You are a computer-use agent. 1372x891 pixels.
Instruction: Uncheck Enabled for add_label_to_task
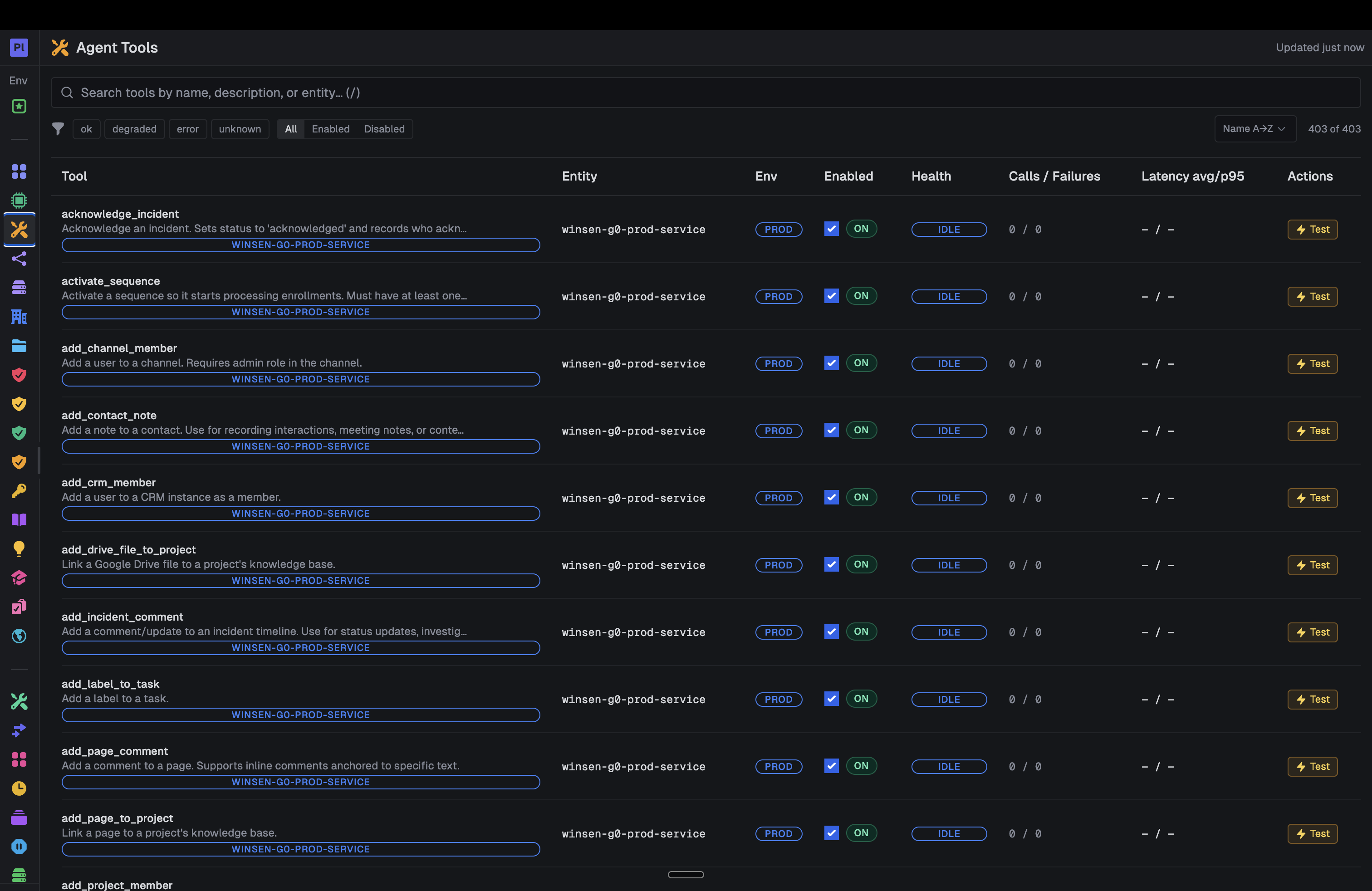tap(831, 699)
